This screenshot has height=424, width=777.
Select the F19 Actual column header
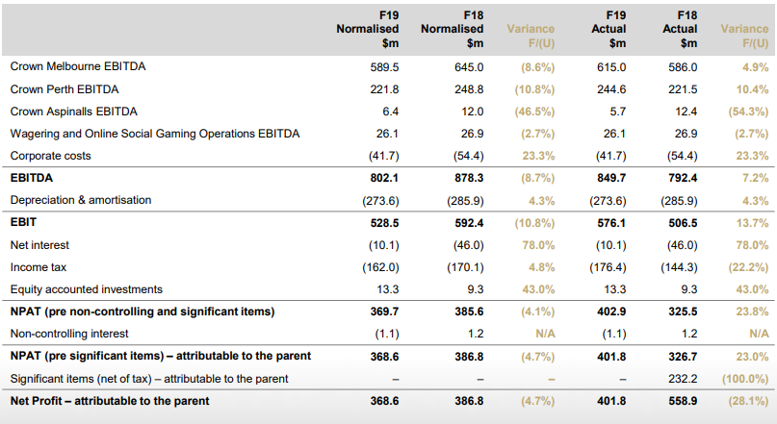click(x=609, y=29)
